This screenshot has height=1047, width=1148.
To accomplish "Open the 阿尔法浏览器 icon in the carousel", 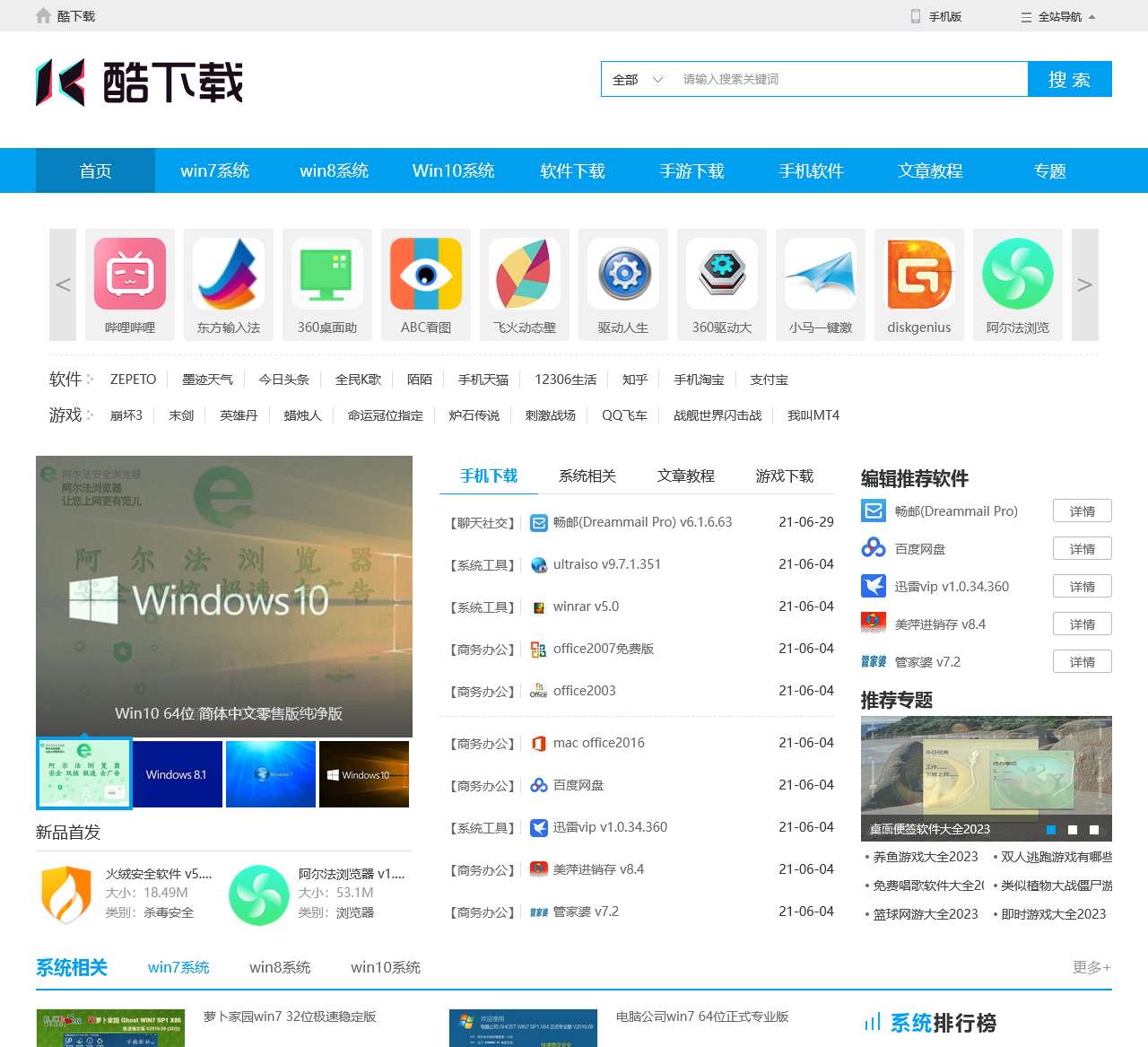I will pos(1017,275).
